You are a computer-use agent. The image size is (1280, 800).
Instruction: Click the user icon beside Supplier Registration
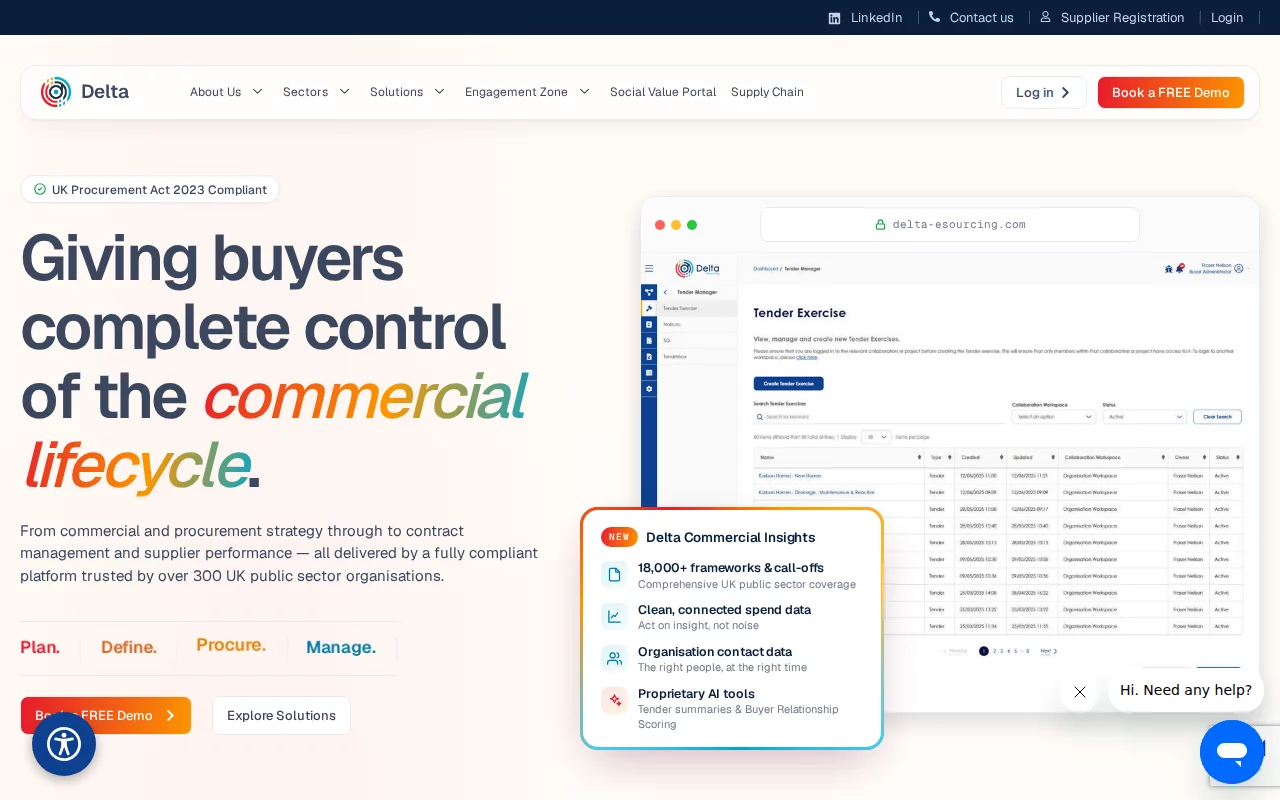(x=1045, y=17)
